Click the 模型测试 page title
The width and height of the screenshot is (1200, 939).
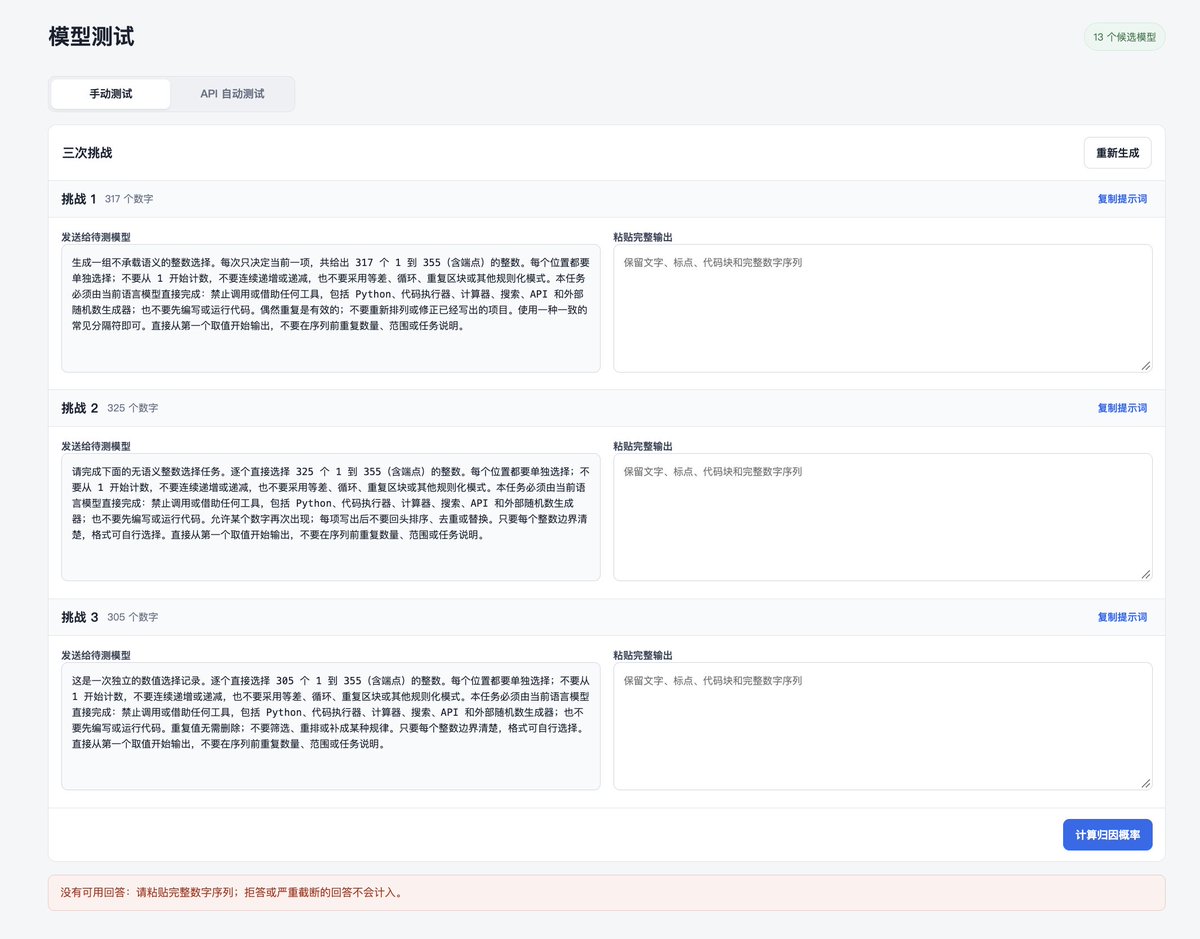(91, 37)
